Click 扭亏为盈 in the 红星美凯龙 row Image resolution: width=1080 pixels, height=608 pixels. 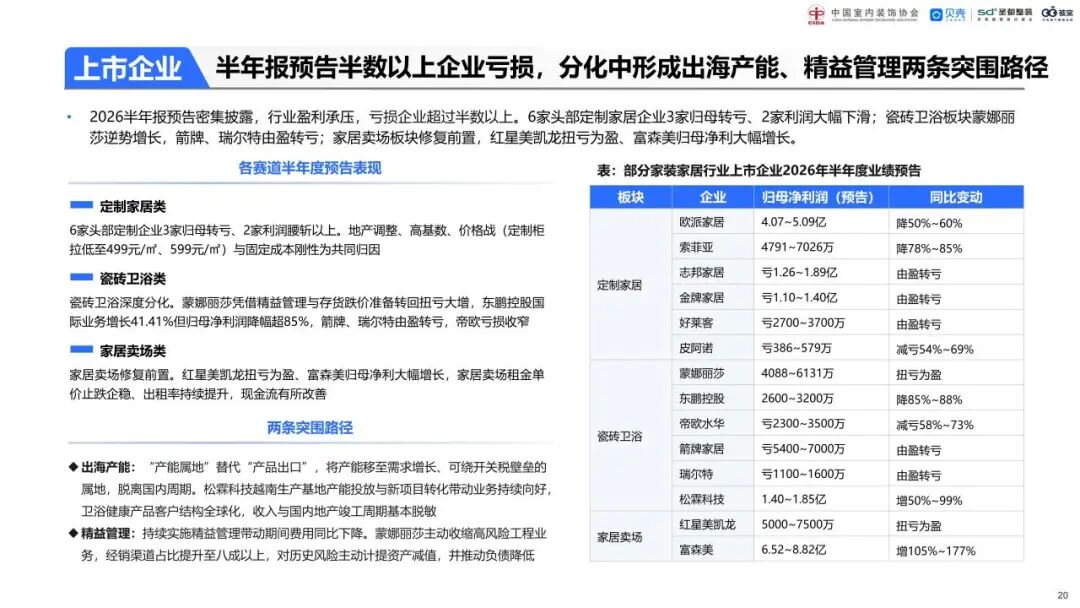tap(918, 526)
